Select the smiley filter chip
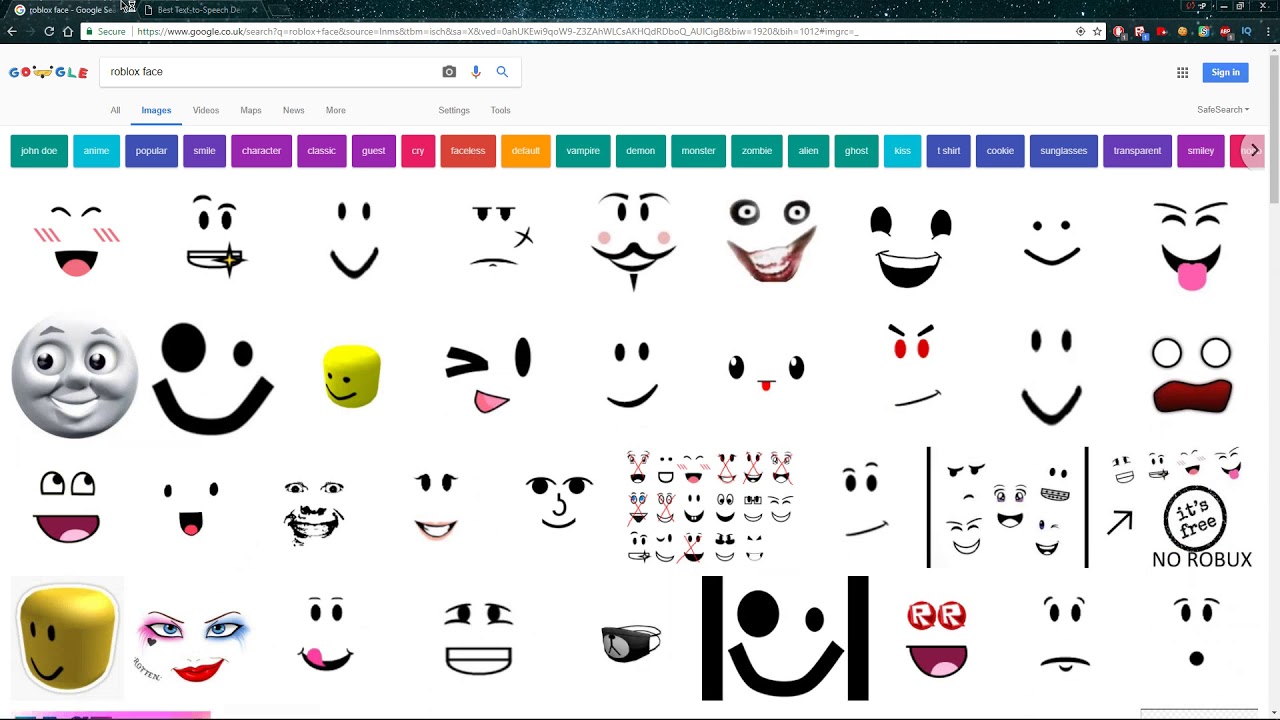The height and width of the screenshot is (720, 1280). point(1201,151)
